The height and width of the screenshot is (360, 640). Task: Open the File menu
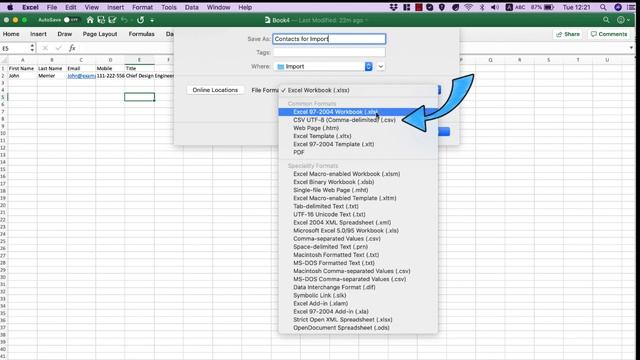coord(52,7)
